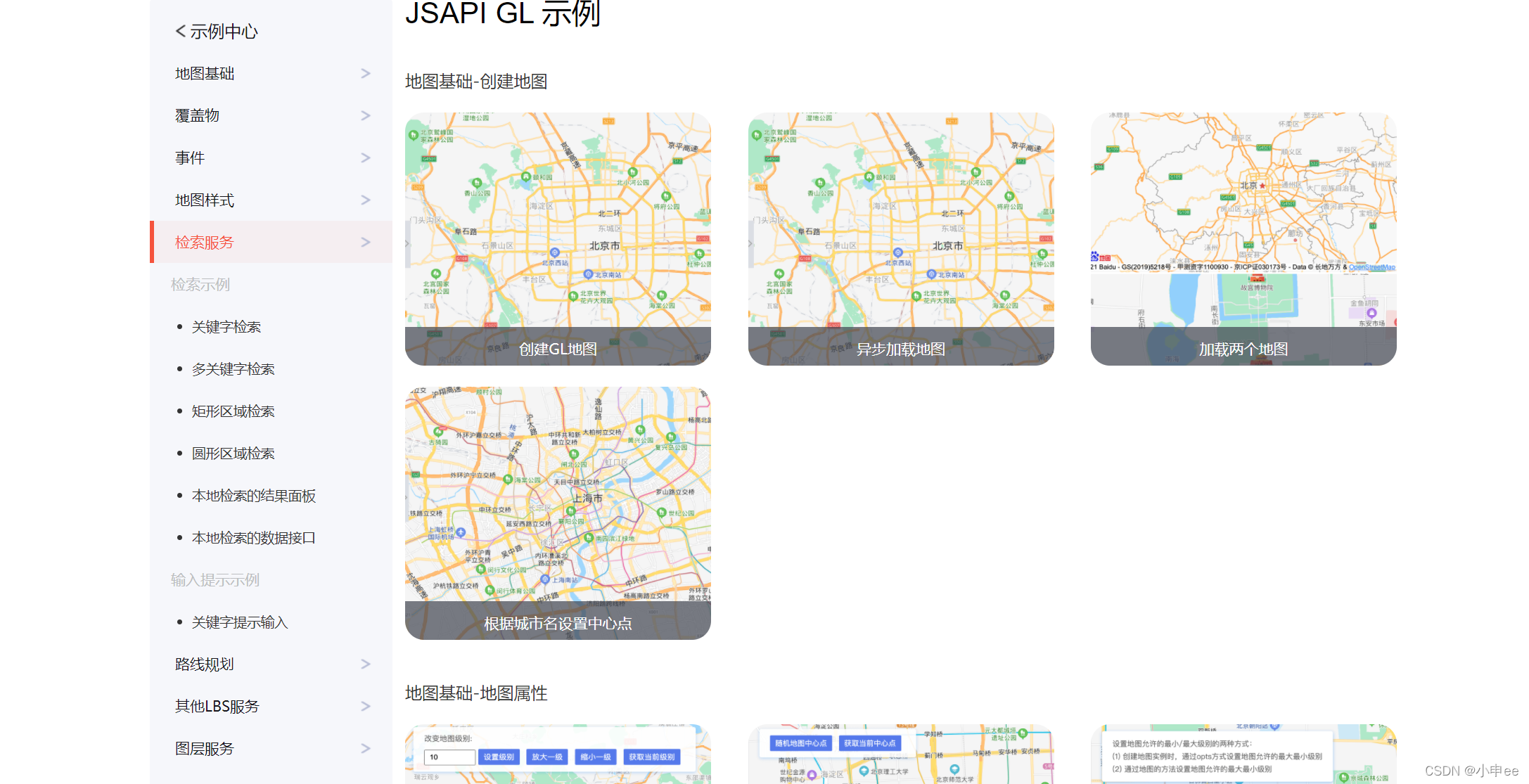Open 根据城市名设置中心点 Shanghai map card
The width and height of the screenshot is (1529, 784).
(x=558, y=513)
